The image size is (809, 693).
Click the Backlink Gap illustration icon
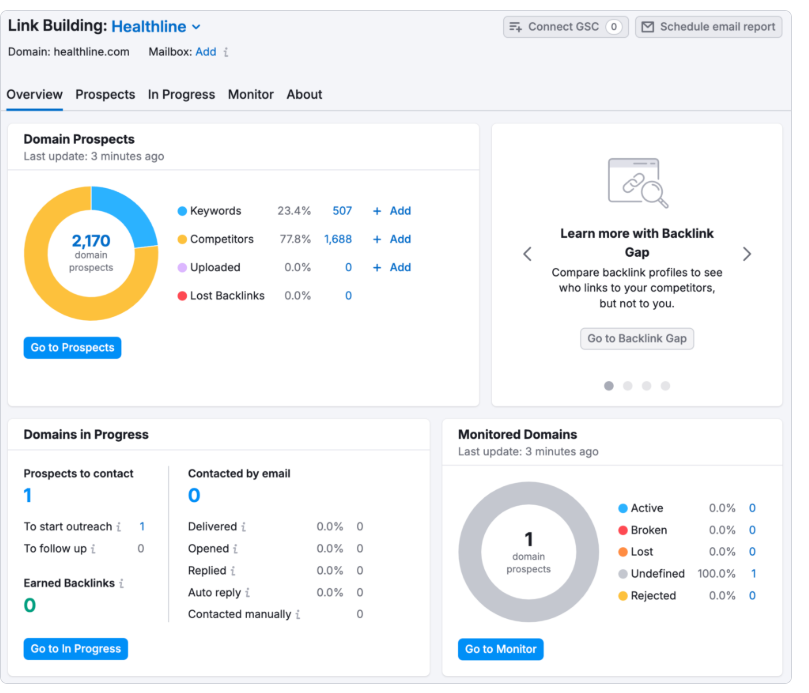click(638, 183)
